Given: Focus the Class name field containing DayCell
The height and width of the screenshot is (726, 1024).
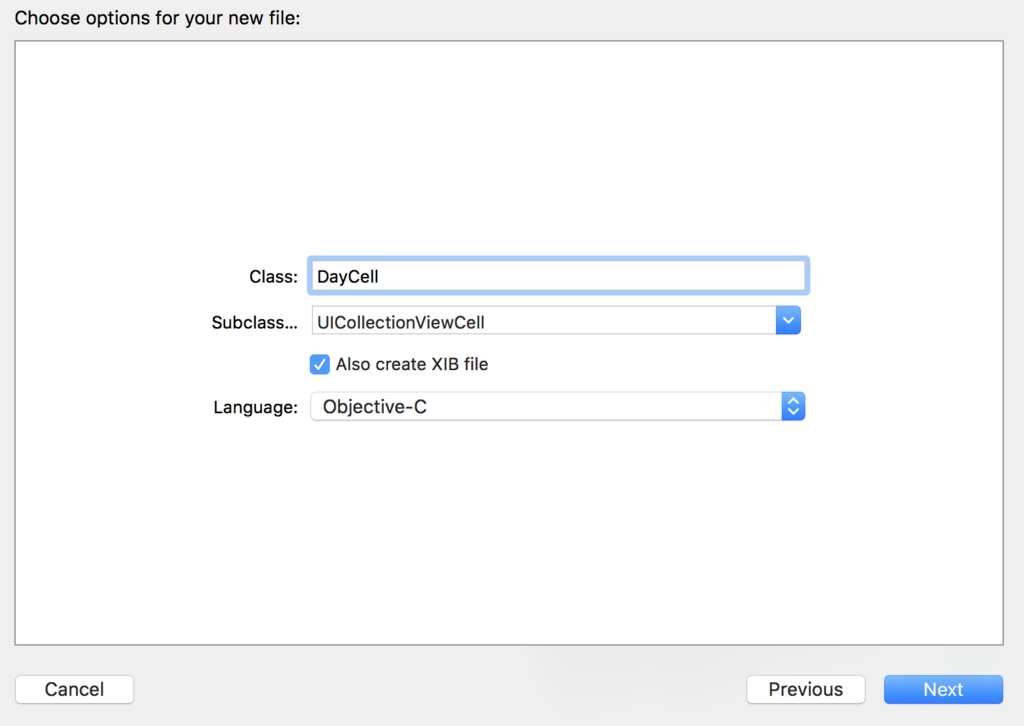Looking at the screenshot, I should (557, 276).
